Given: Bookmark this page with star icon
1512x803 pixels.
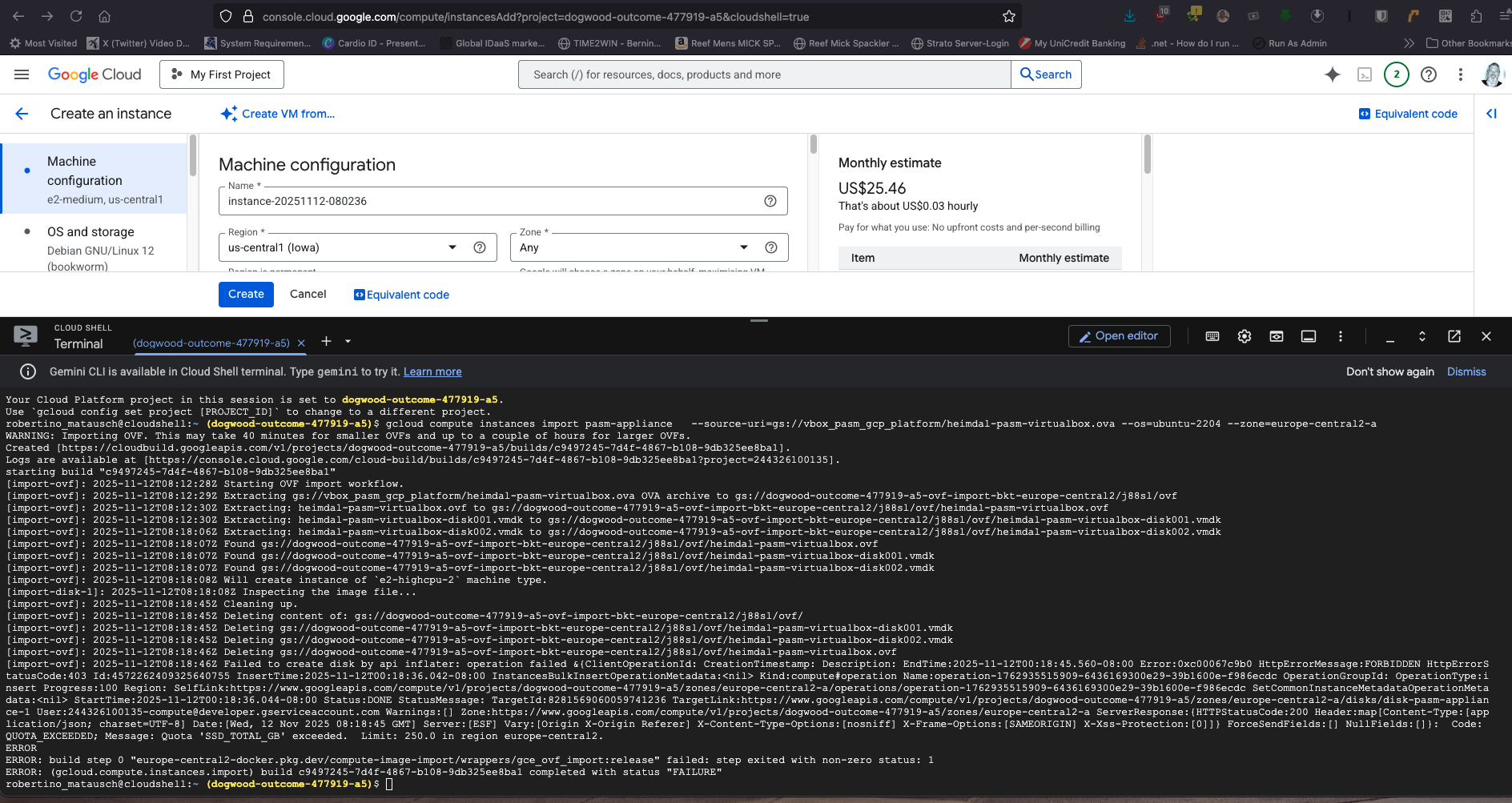Looking at the screenshot, I should (x=1009, y=16).
